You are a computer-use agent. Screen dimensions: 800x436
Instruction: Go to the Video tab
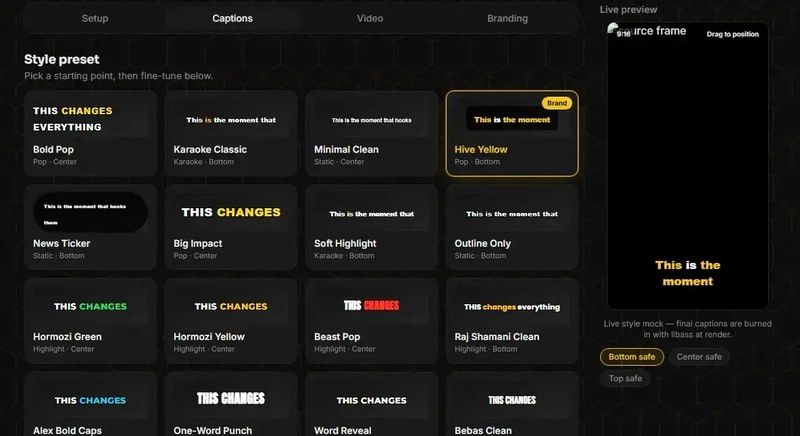(x=370, y=18)
